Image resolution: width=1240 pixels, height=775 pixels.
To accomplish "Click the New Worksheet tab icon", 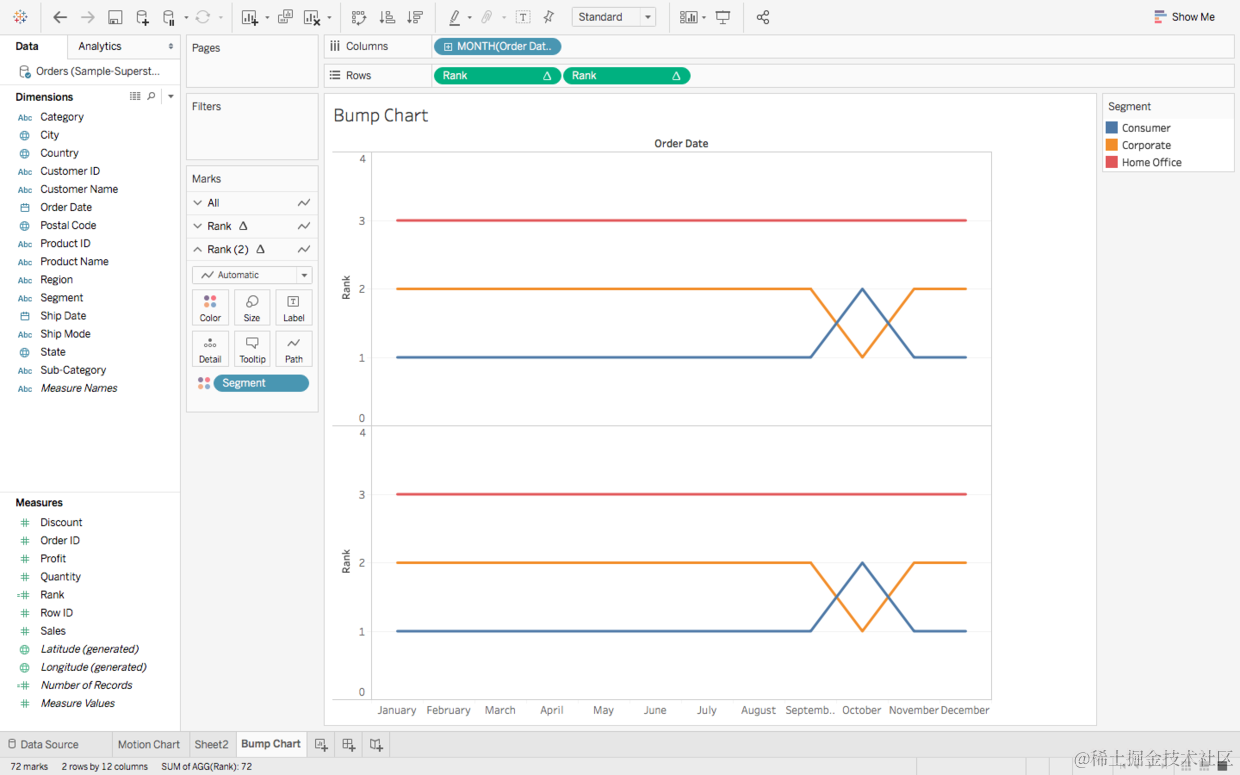I will [321, 744].
